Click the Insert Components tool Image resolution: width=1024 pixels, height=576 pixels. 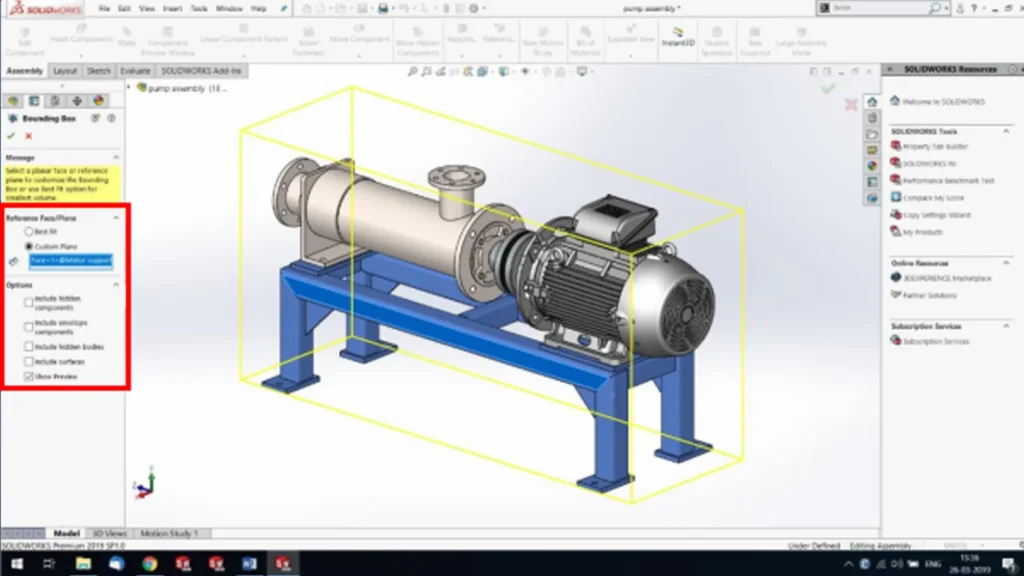(x=81, y=34)
